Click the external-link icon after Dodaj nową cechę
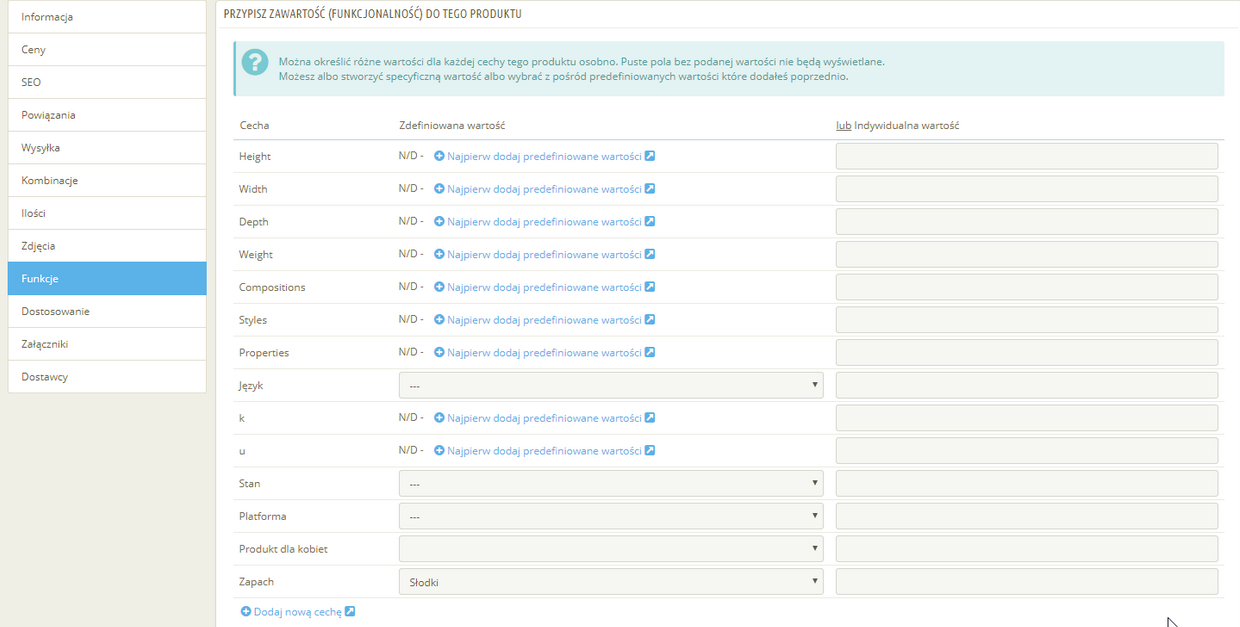 point(350,611)
